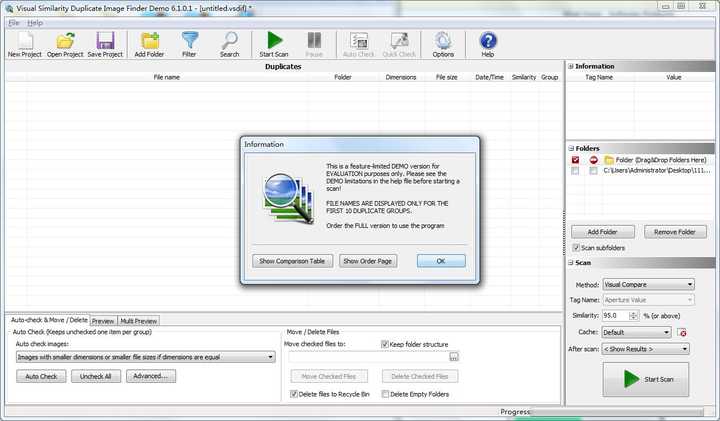Click Show Order Page button

(368, 261)
